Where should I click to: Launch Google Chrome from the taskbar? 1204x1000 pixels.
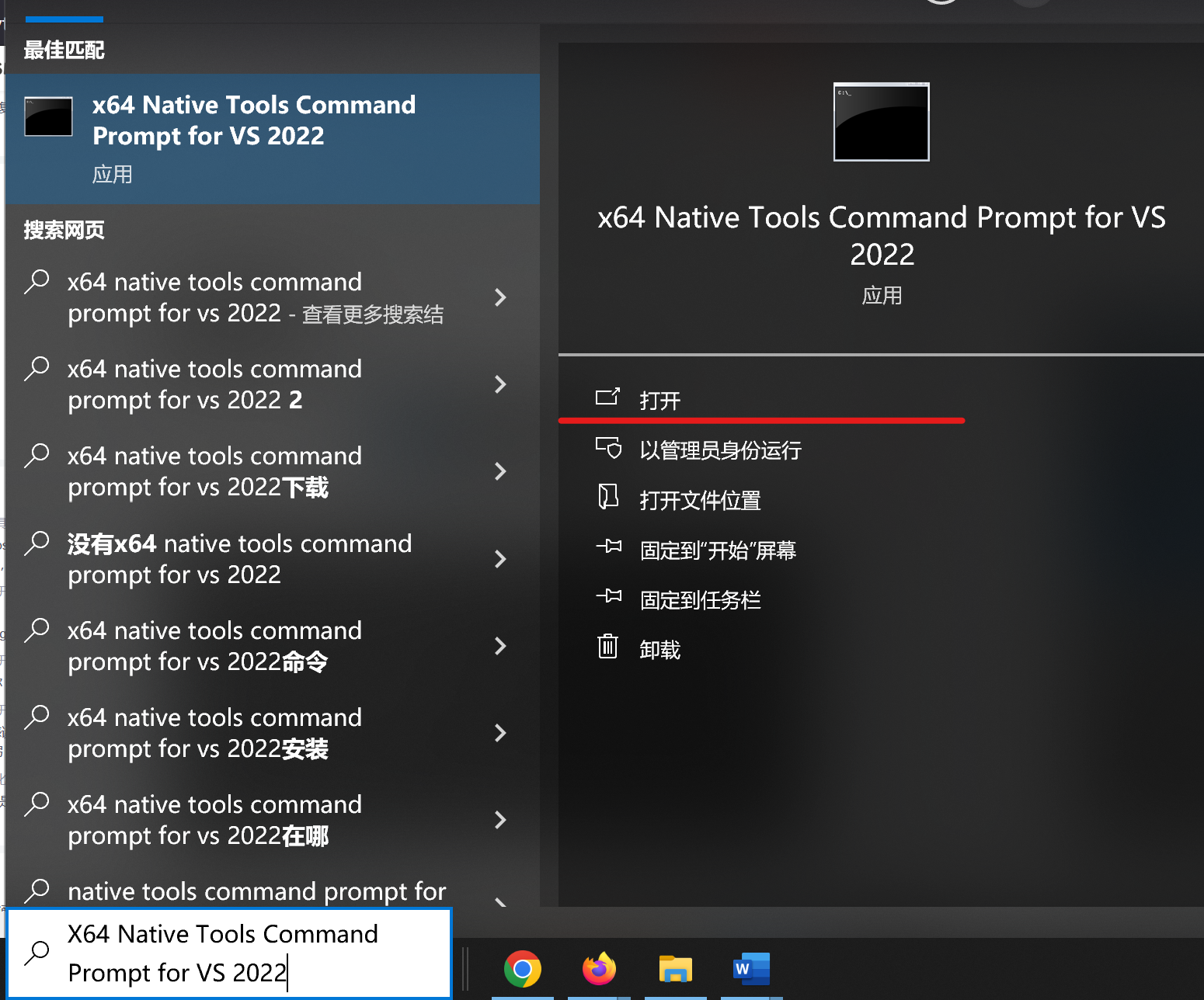522,968
